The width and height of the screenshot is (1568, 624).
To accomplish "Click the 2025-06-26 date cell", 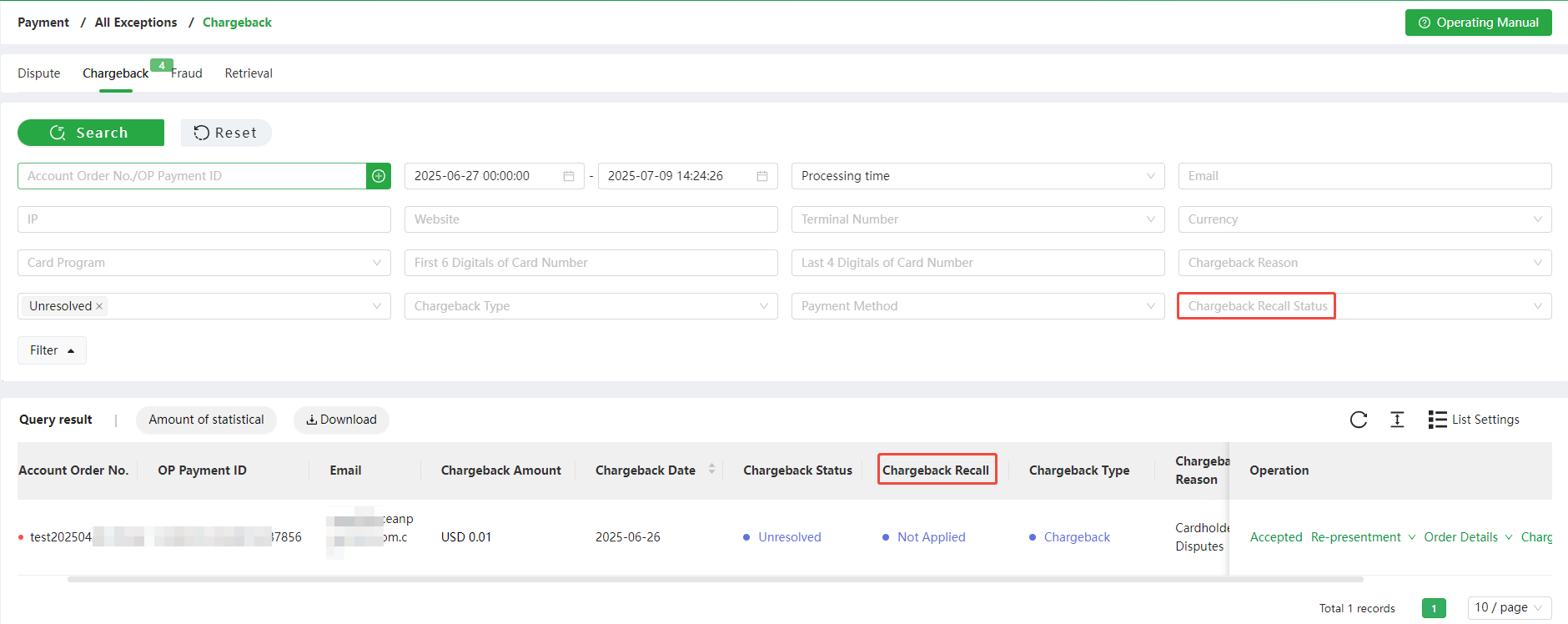I will (627, 537).
